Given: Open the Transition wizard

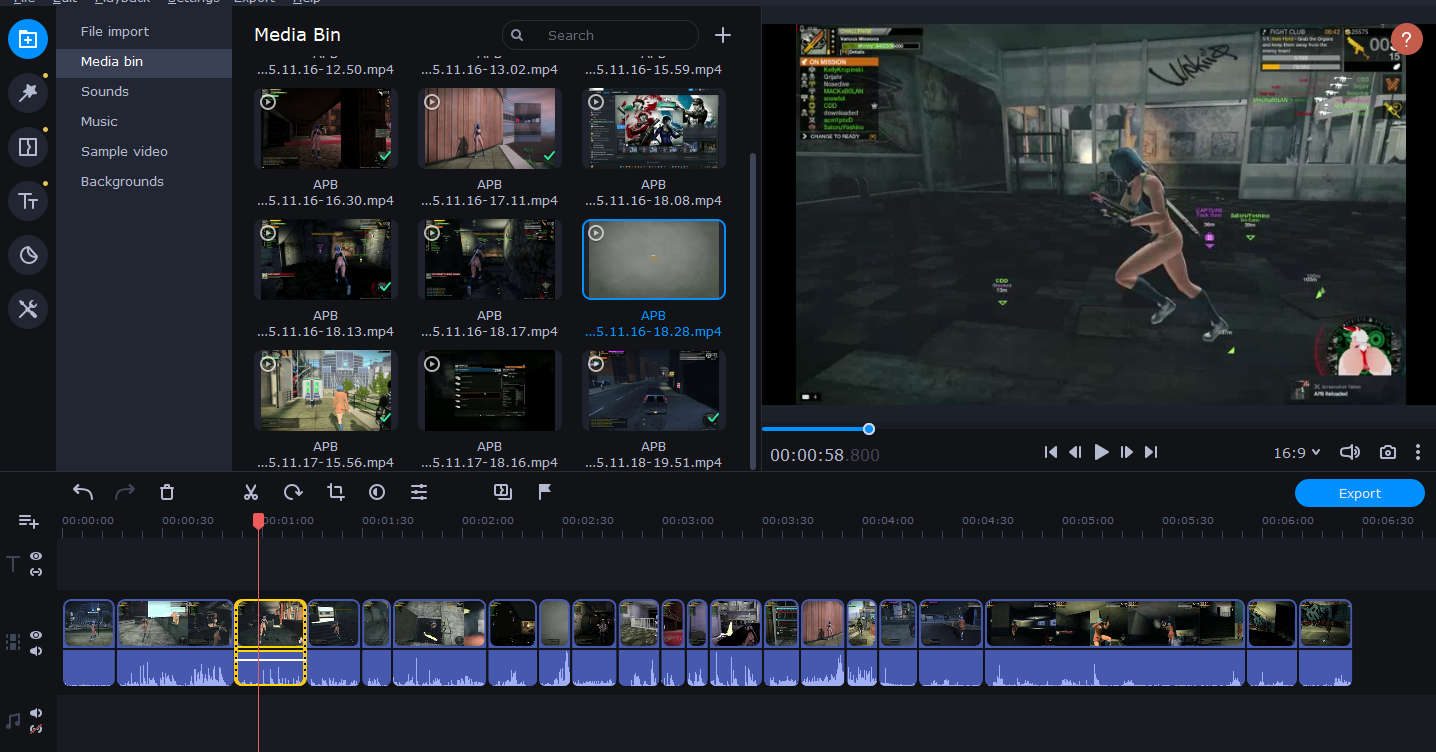Looking at the screenshot, I should click(503, 492).
